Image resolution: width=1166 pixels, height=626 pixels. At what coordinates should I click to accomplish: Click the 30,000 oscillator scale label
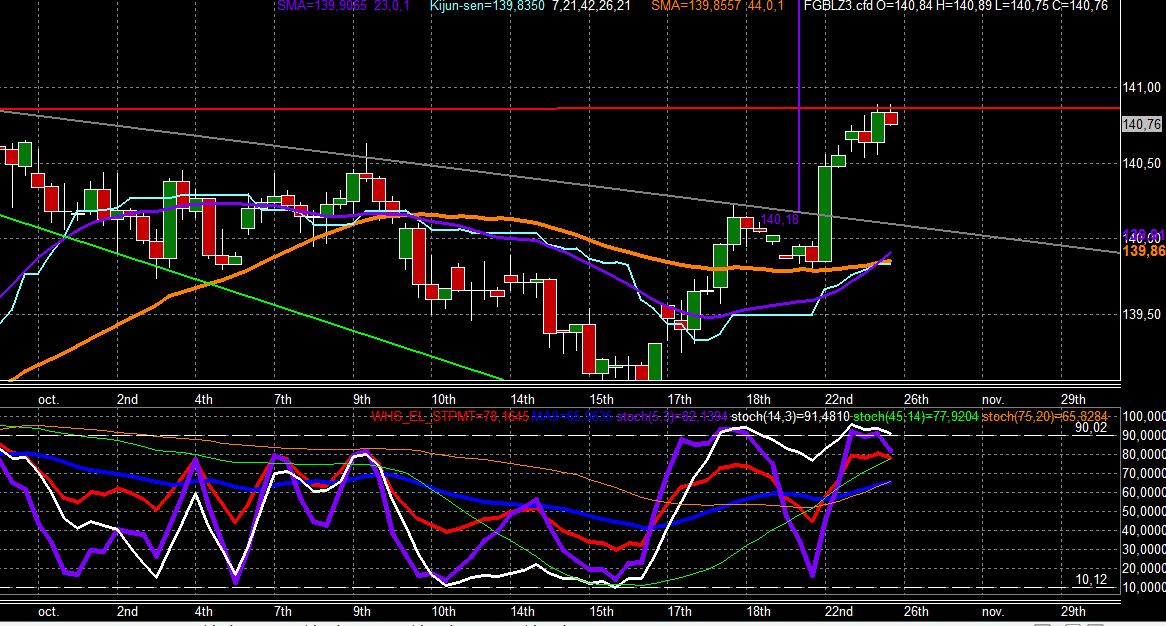pos(1144,549)
